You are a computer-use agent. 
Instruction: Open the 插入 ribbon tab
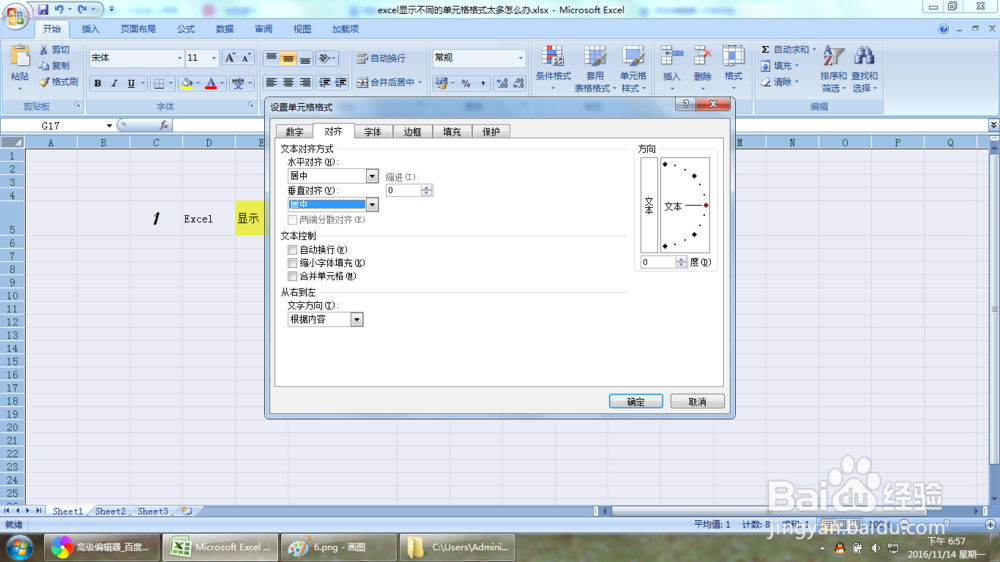click(x=91, y=29)
